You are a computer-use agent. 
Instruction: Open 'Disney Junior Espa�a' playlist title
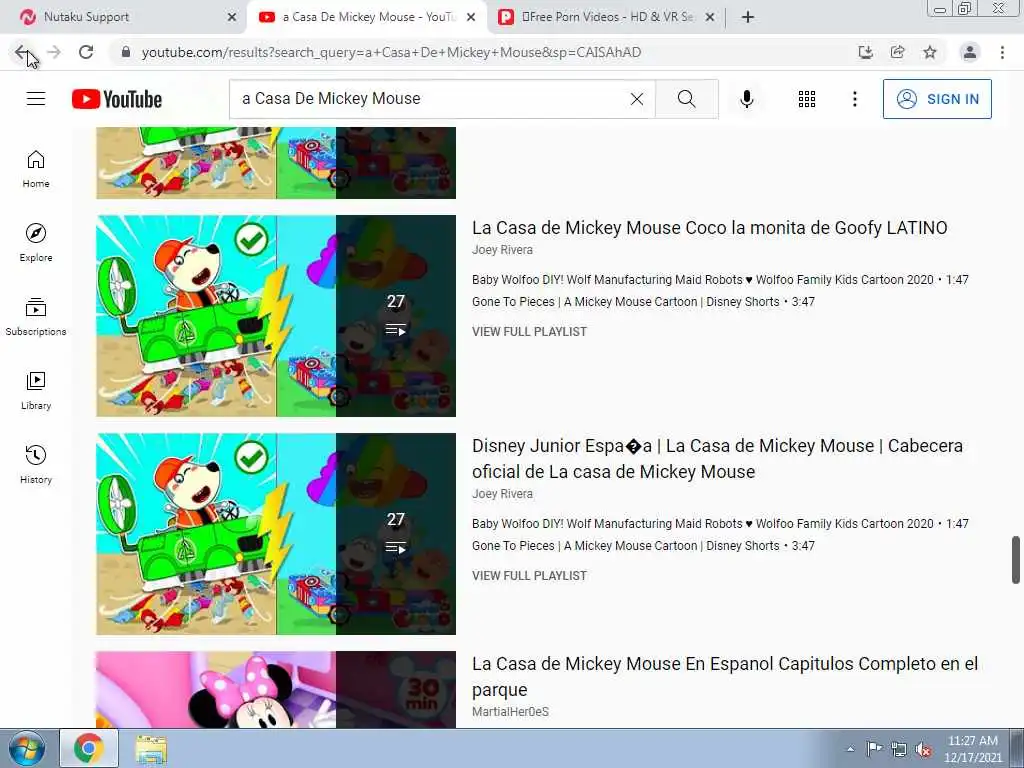(x=717, y=458)
